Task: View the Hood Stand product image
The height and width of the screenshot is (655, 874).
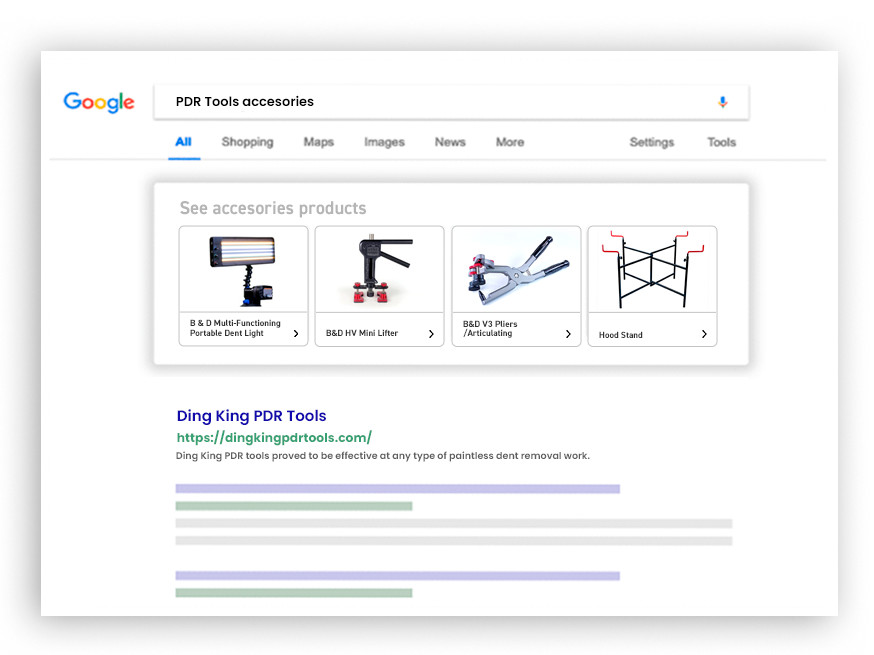Action: tap(652, 270)
